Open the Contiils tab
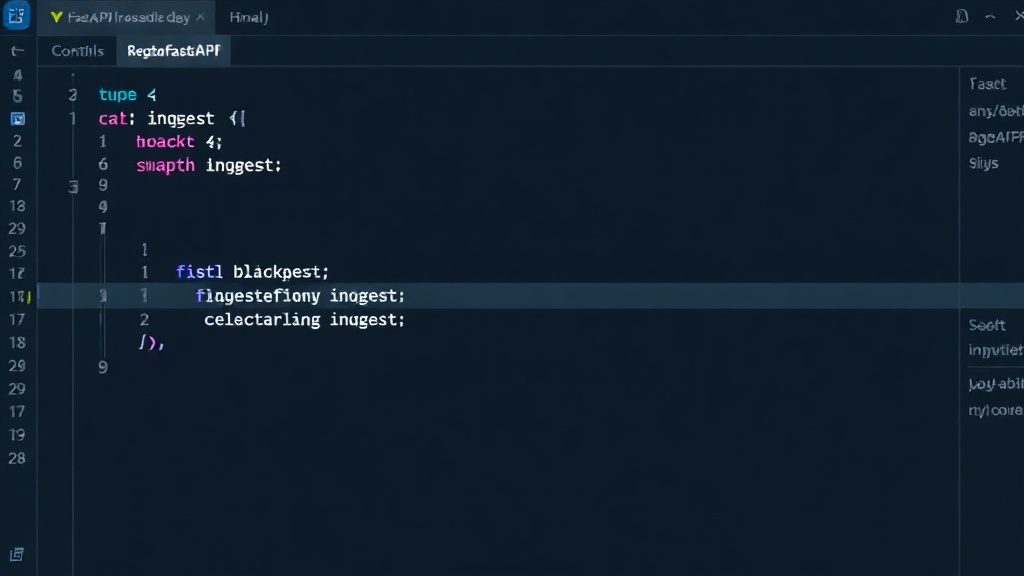 77,51
